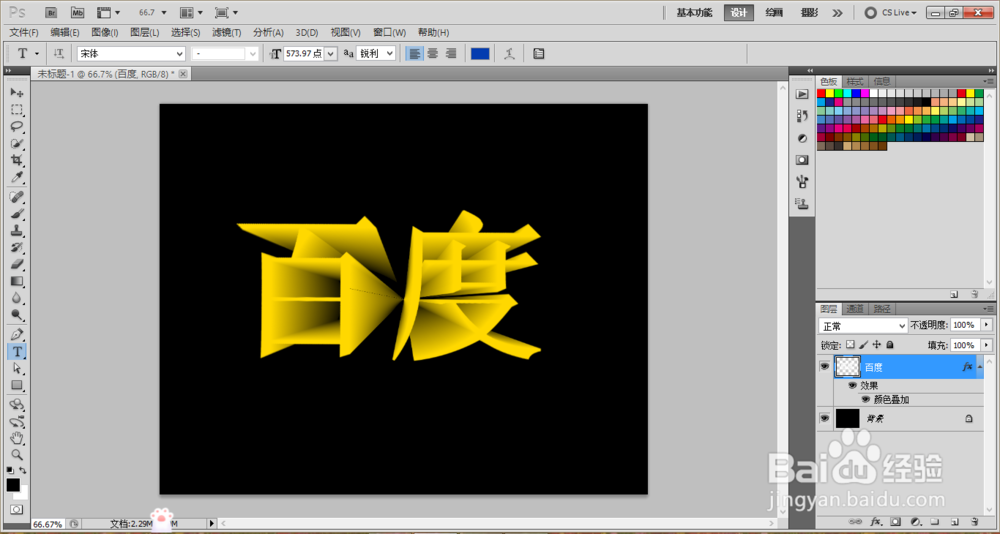Toggle text orientation button
The image size is (1000, 534).
(59, 54)
